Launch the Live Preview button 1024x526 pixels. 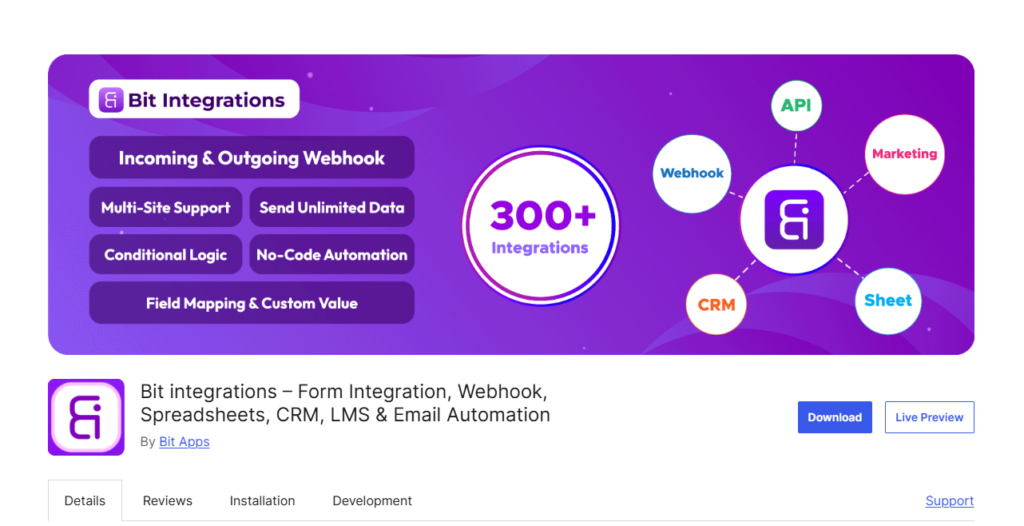pyautogui.click(x=929, y=417)
